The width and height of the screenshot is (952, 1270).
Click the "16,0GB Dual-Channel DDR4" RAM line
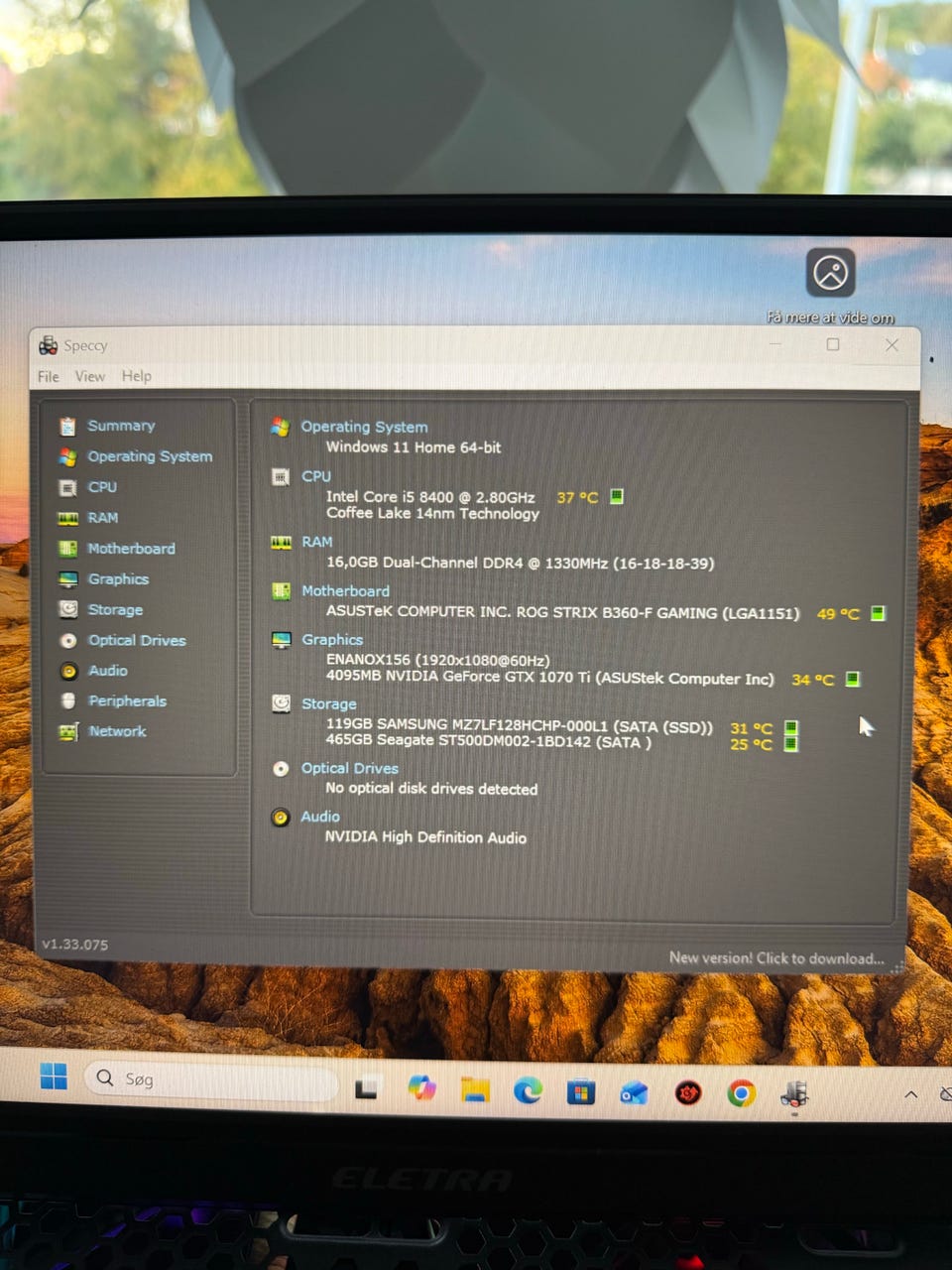[x=520, y=564]
